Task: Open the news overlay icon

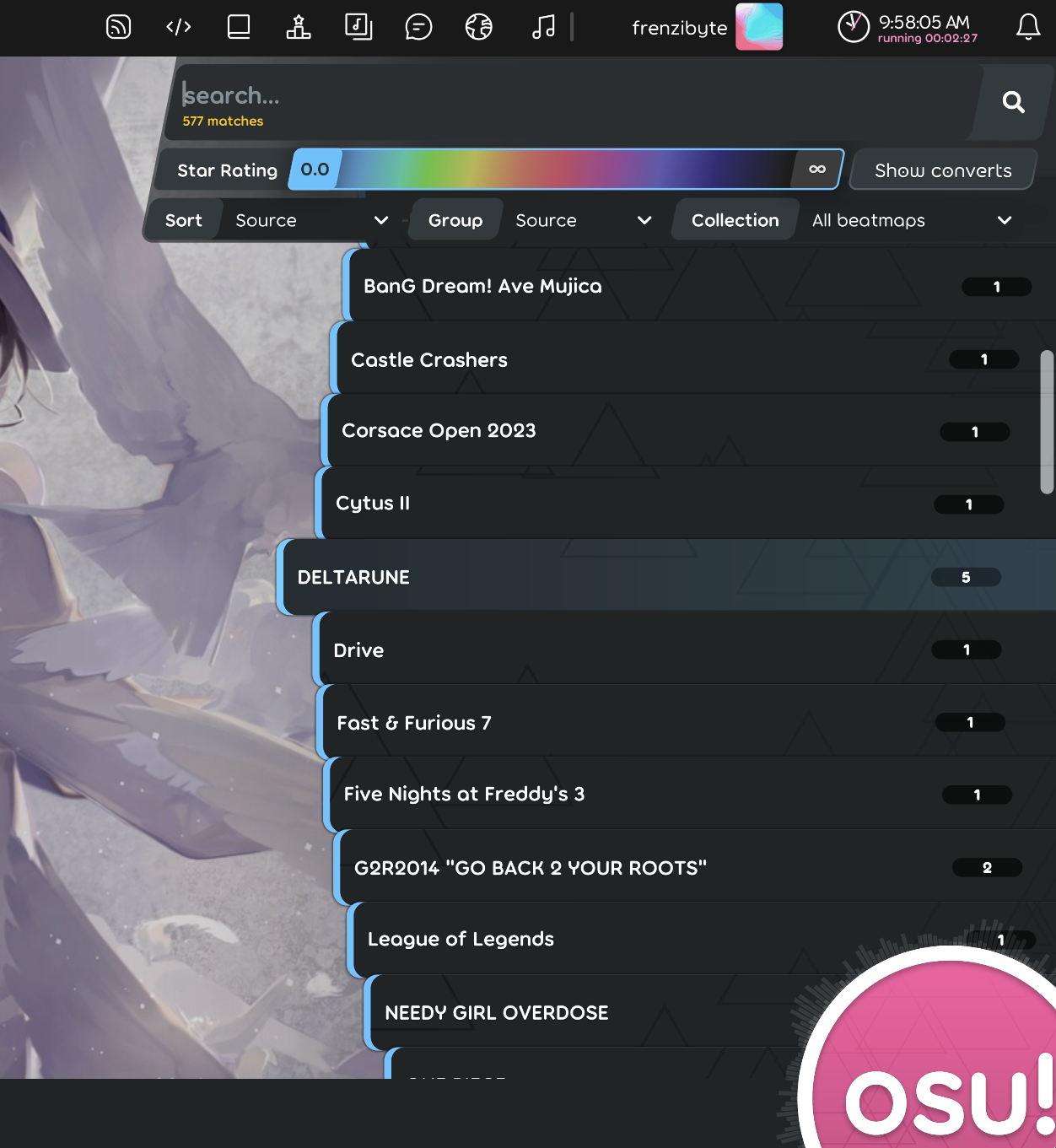Action: click(x=118, y=27)
